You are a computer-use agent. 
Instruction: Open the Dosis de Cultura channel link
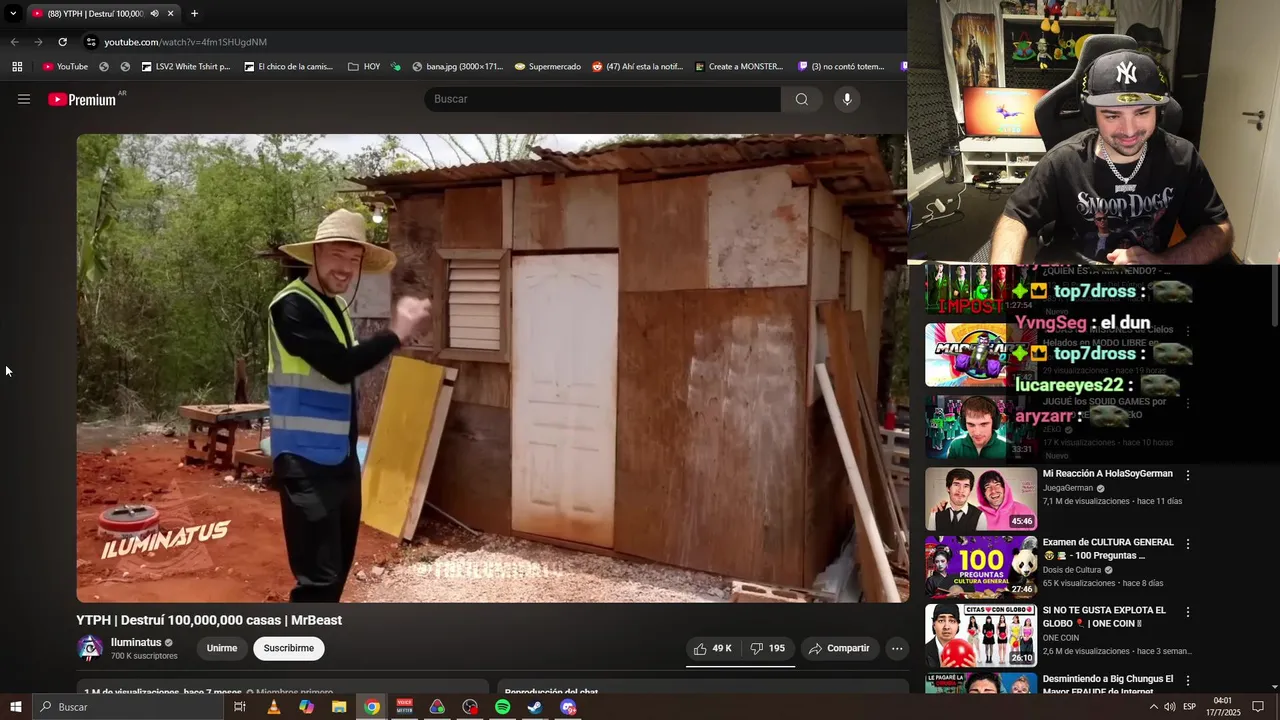[x=1072, y=570]
